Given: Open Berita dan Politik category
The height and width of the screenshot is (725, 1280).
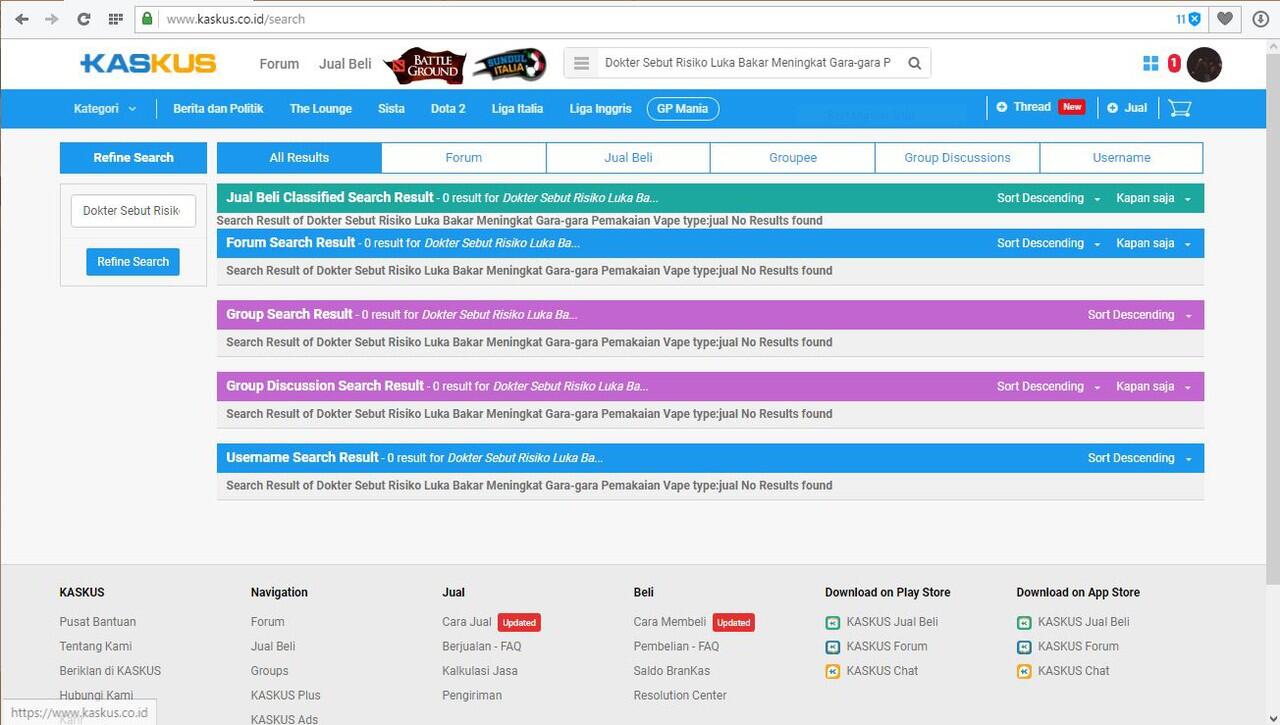Looking at the screenshot, I should 218,108.
